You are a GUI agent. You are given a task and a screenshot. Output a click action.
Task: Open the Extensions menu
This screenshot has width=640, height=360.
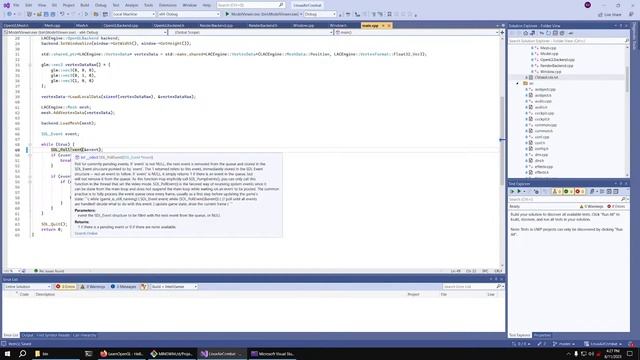point(167,5)
